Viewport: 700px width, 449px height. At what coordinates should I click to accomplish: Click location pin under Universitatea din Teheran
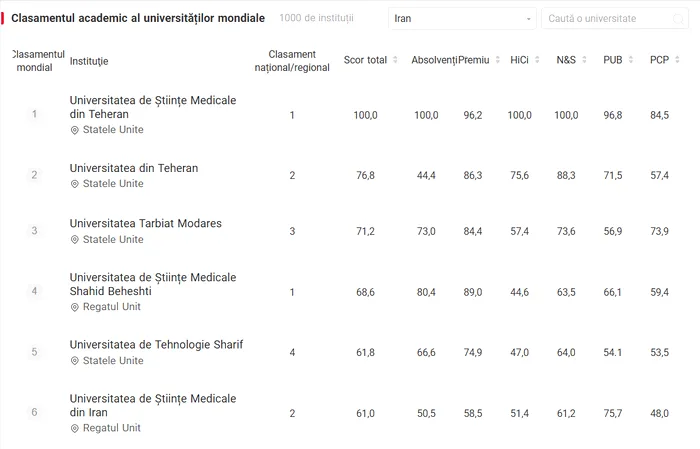[x=74, y=184]
